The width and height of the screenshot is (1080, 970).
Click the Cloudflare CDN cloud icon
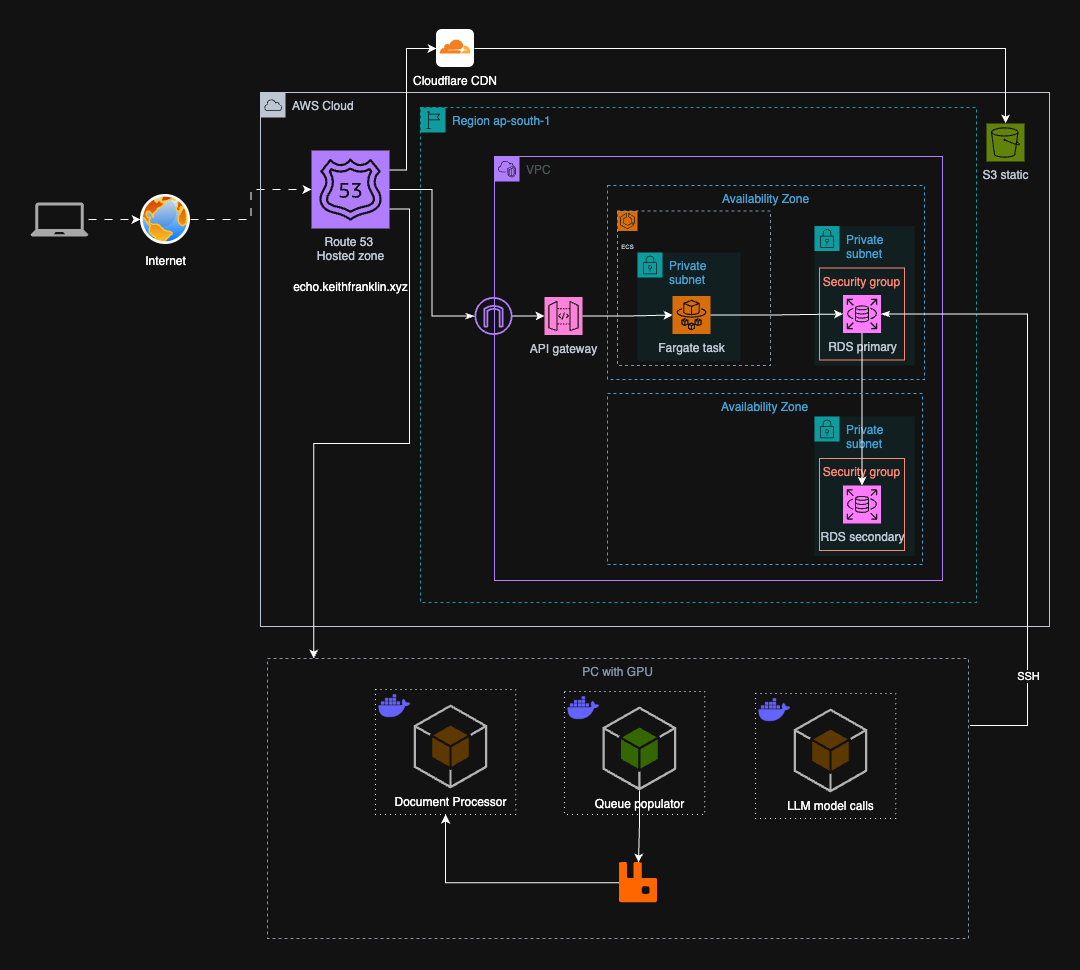coord(455,48)
